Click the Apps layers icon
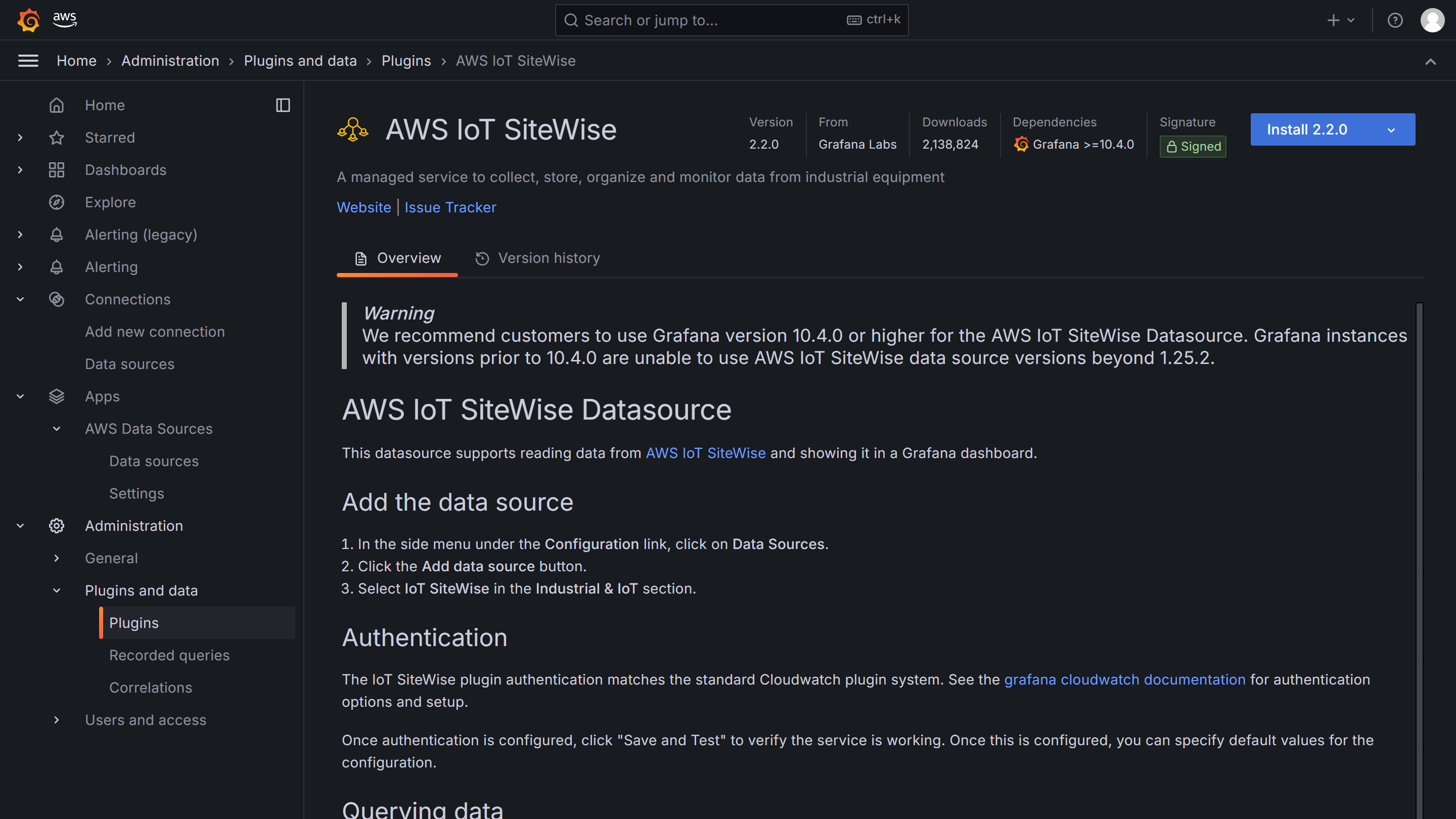Image resolution: width=1456 pixels, height=819 pixels. click(57, 396)
